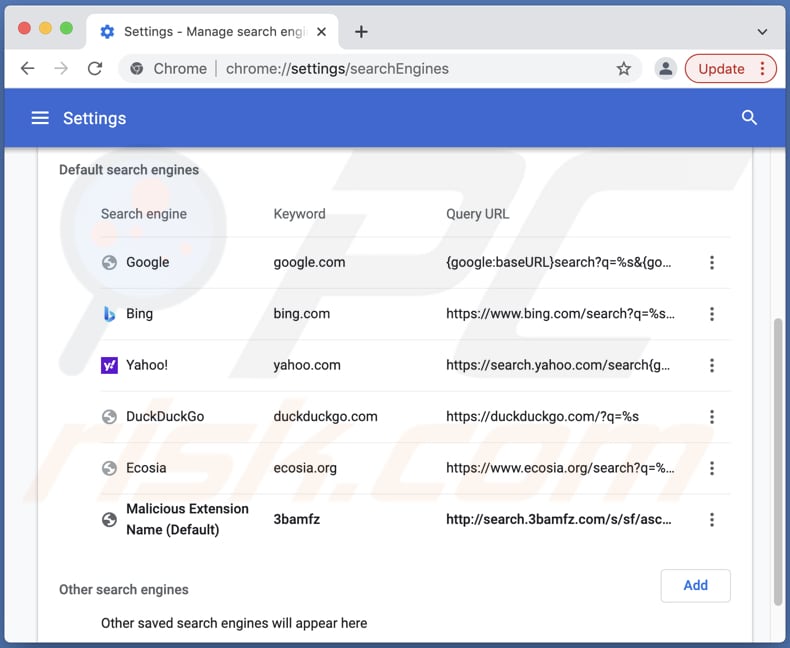Click the Yahoo! logo icon

(109, 365)
